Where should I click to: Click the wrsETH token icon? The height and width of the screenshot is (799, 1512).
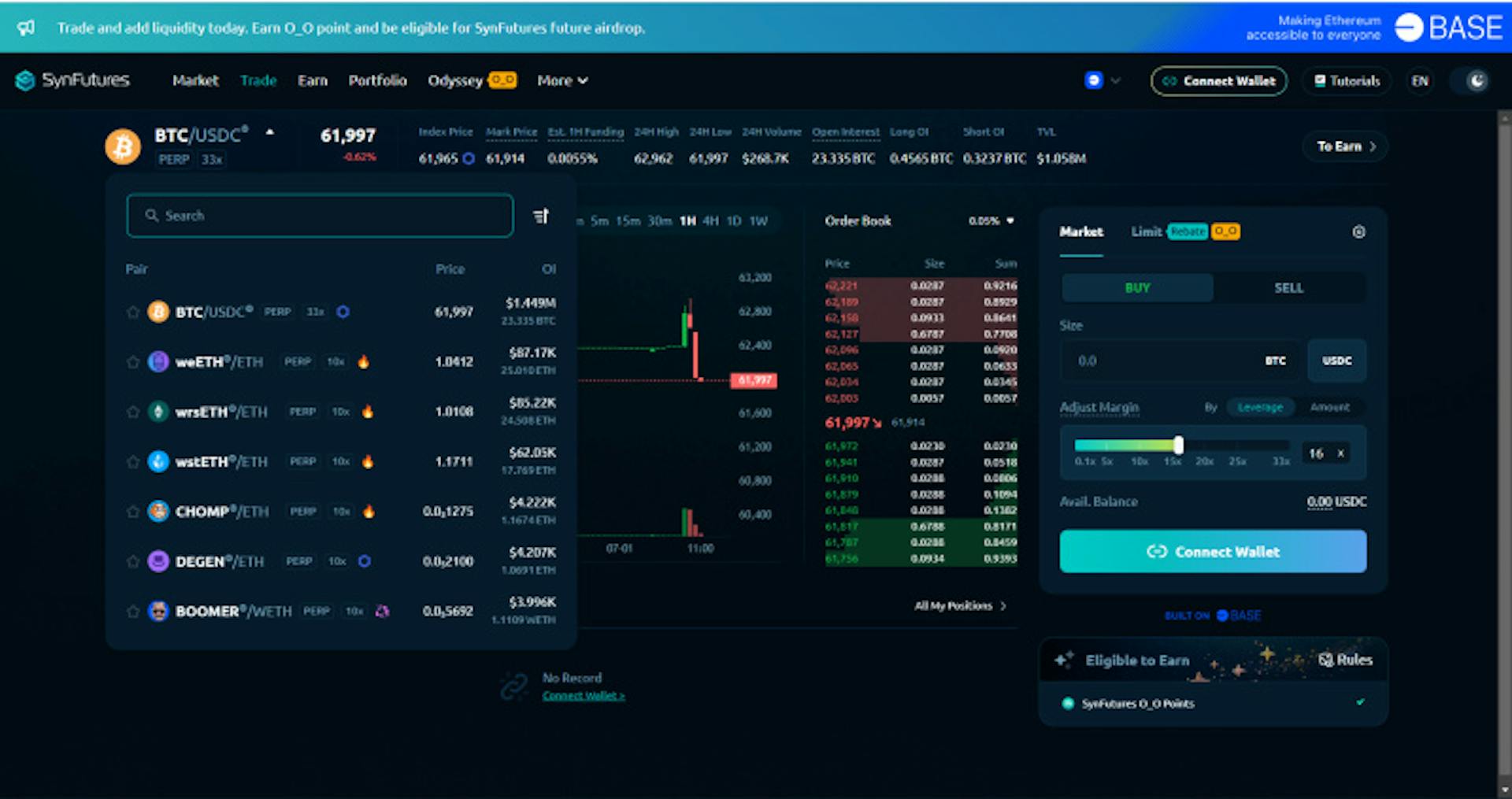tap(158, 412)
